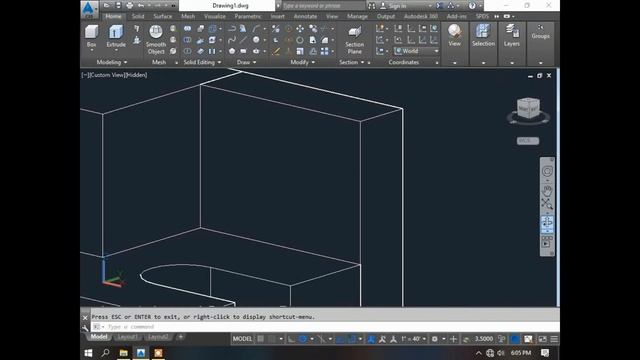Click the Smooth Object mesh tool
This screenshot has width=640, height=360.
click(x=156, y=40)
